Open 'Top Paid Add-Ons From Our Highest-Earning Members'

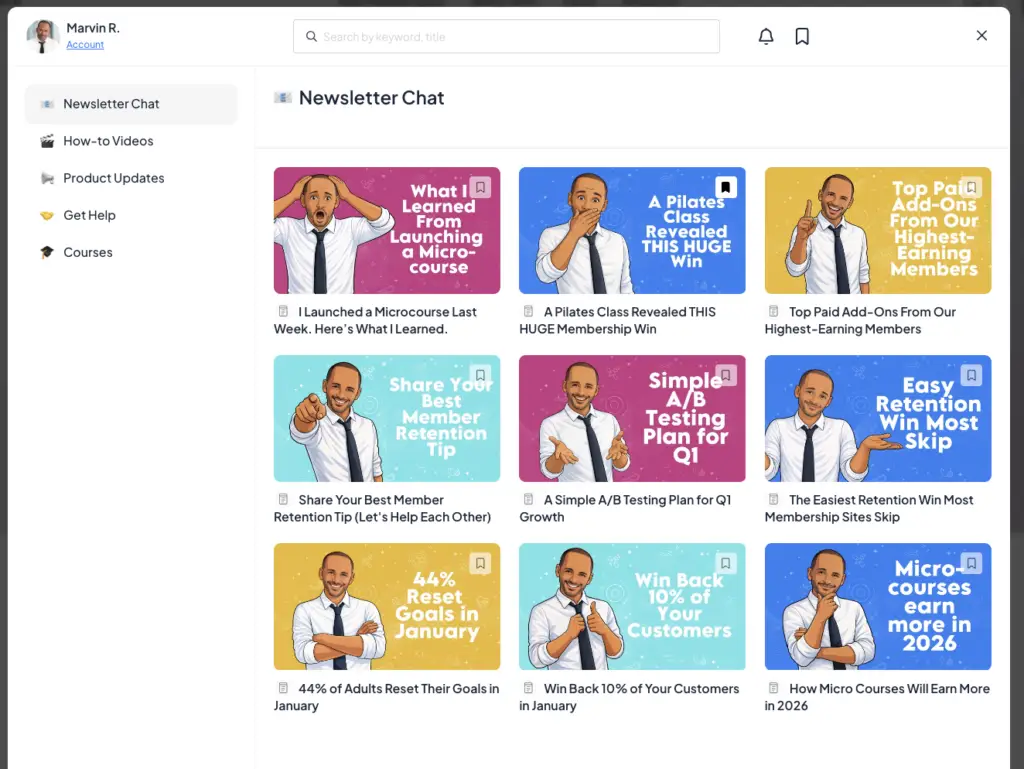(x=861, y=321)
